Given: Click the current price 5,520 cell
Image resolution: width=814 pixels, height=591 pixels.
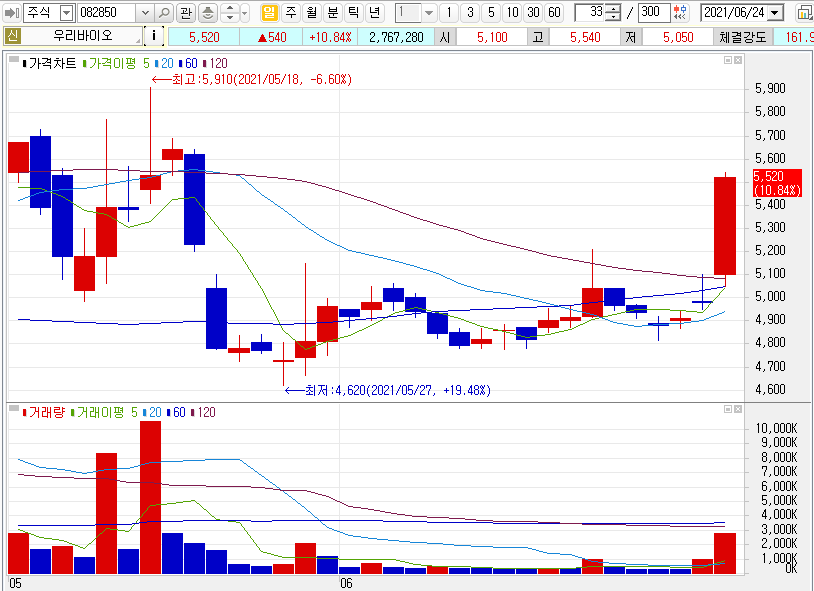Looking at the screenshot, I should tap(204, 37).
